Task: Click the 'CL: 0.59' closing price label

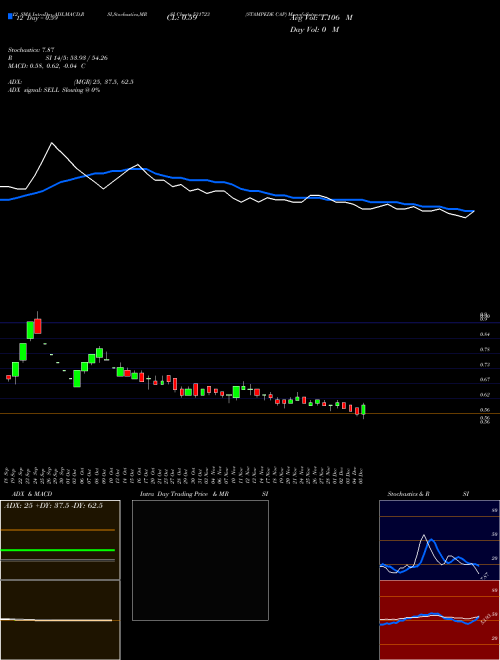Action: [182, 18]
